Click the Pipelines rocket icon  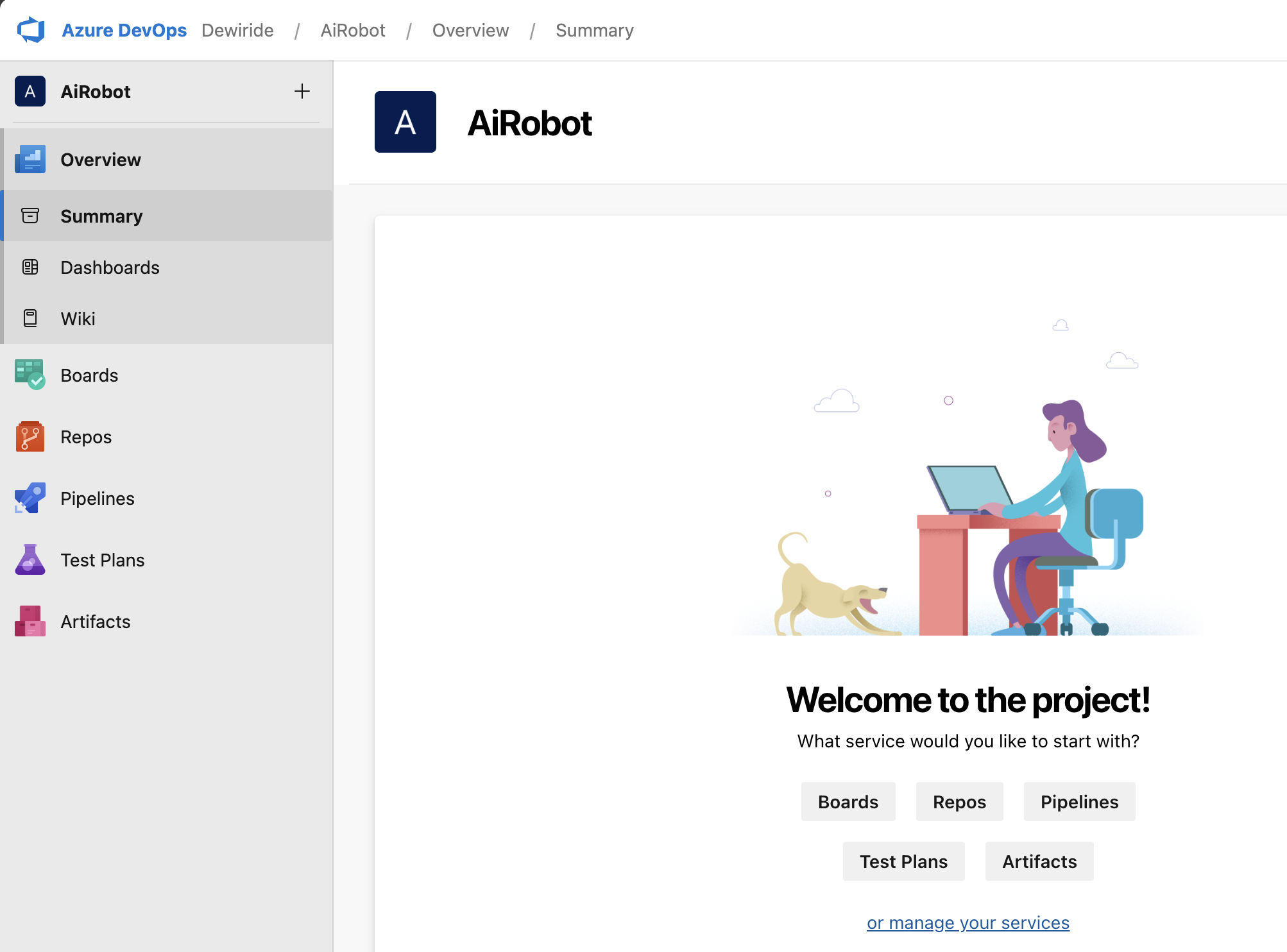pos(30,498)
